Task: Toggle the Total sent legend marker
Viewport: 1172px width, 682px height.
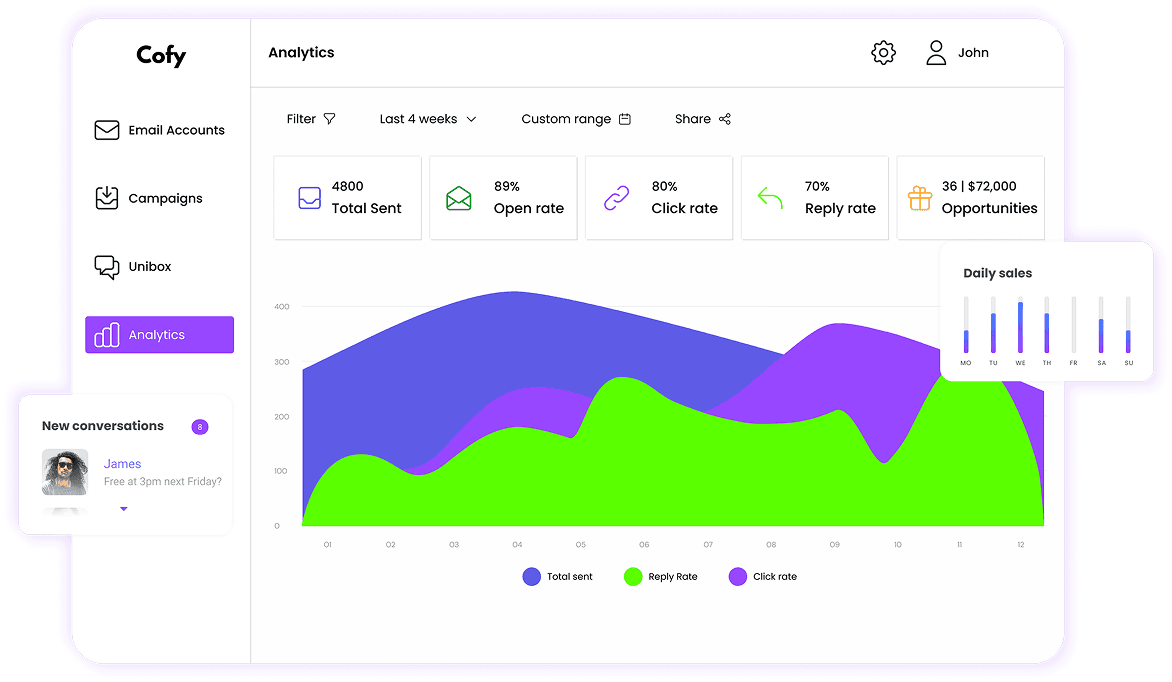Action: [x=530, y=576]
